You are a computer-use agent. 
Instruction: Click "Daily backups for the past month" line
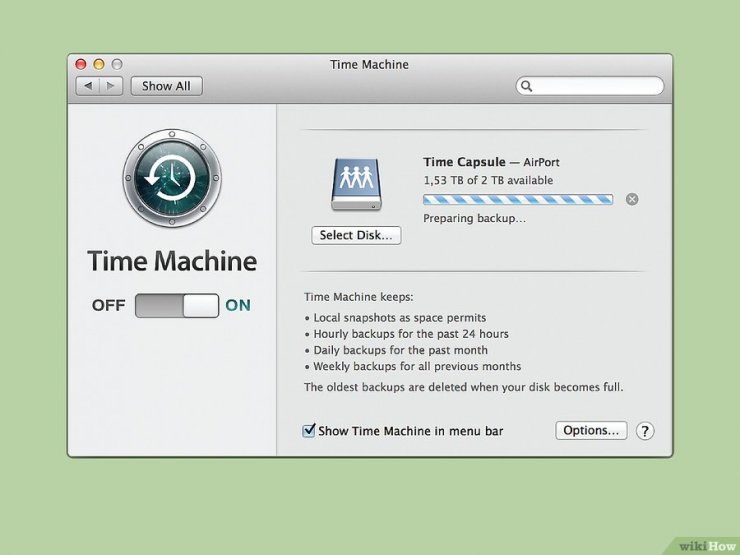coord(401,350)
